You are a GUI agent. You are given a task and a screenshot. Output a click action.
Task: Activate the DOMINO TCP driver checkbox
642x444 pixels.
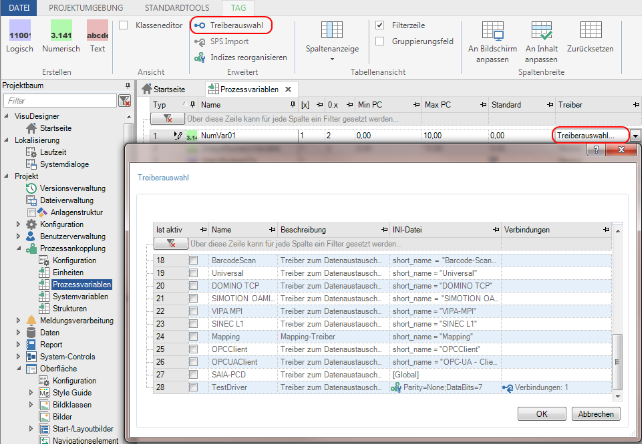(193, 285)
